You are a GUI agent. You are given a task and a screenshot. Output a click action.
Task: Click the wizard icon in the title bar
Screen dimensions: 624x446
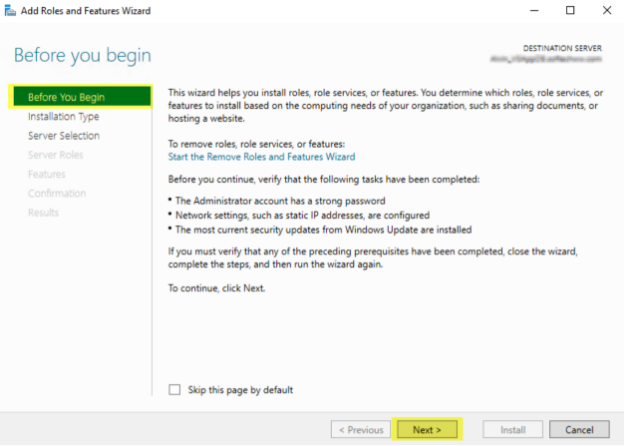[x=10, y=10]
